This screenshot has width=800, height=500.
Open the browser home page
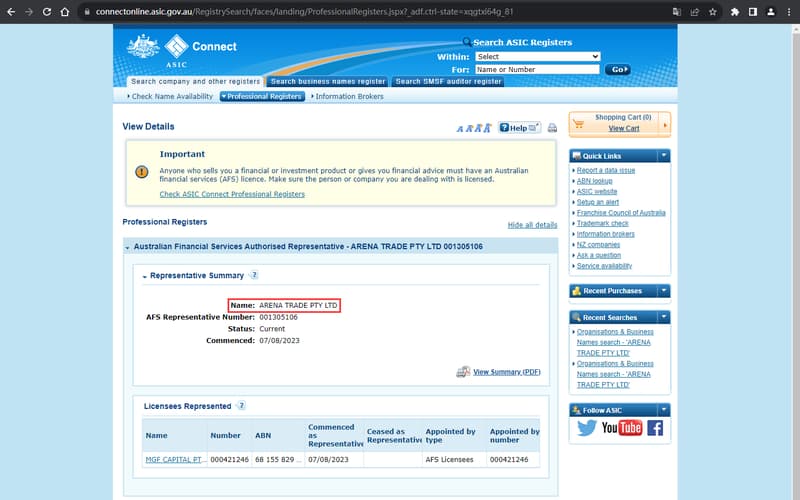tap(65, 12)
